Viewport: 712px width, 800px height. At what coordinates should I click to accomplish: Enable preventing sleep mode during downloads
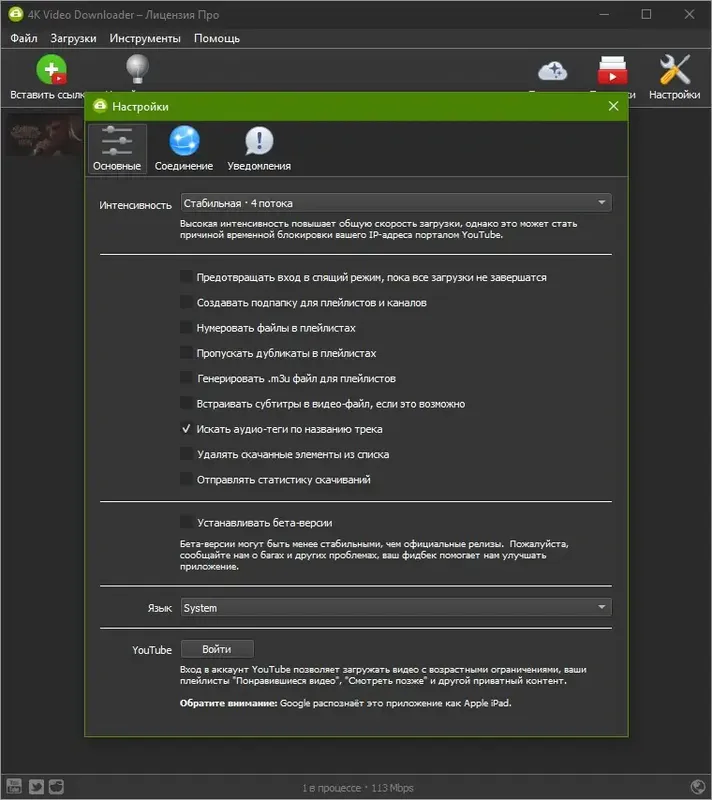point(186,277)
